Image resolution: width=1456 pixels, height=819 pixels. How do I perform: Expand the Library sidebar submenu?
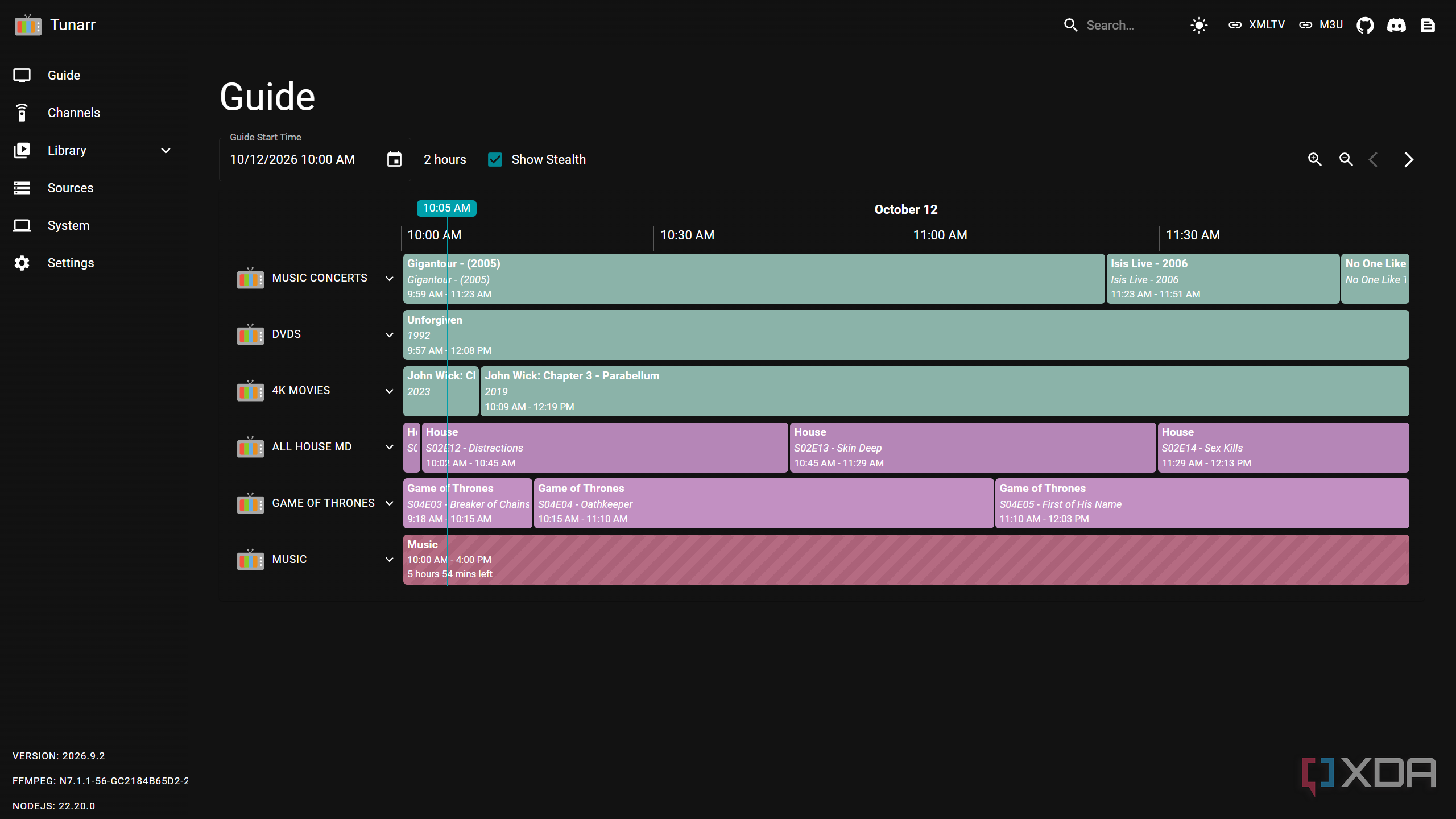[166, 151]
